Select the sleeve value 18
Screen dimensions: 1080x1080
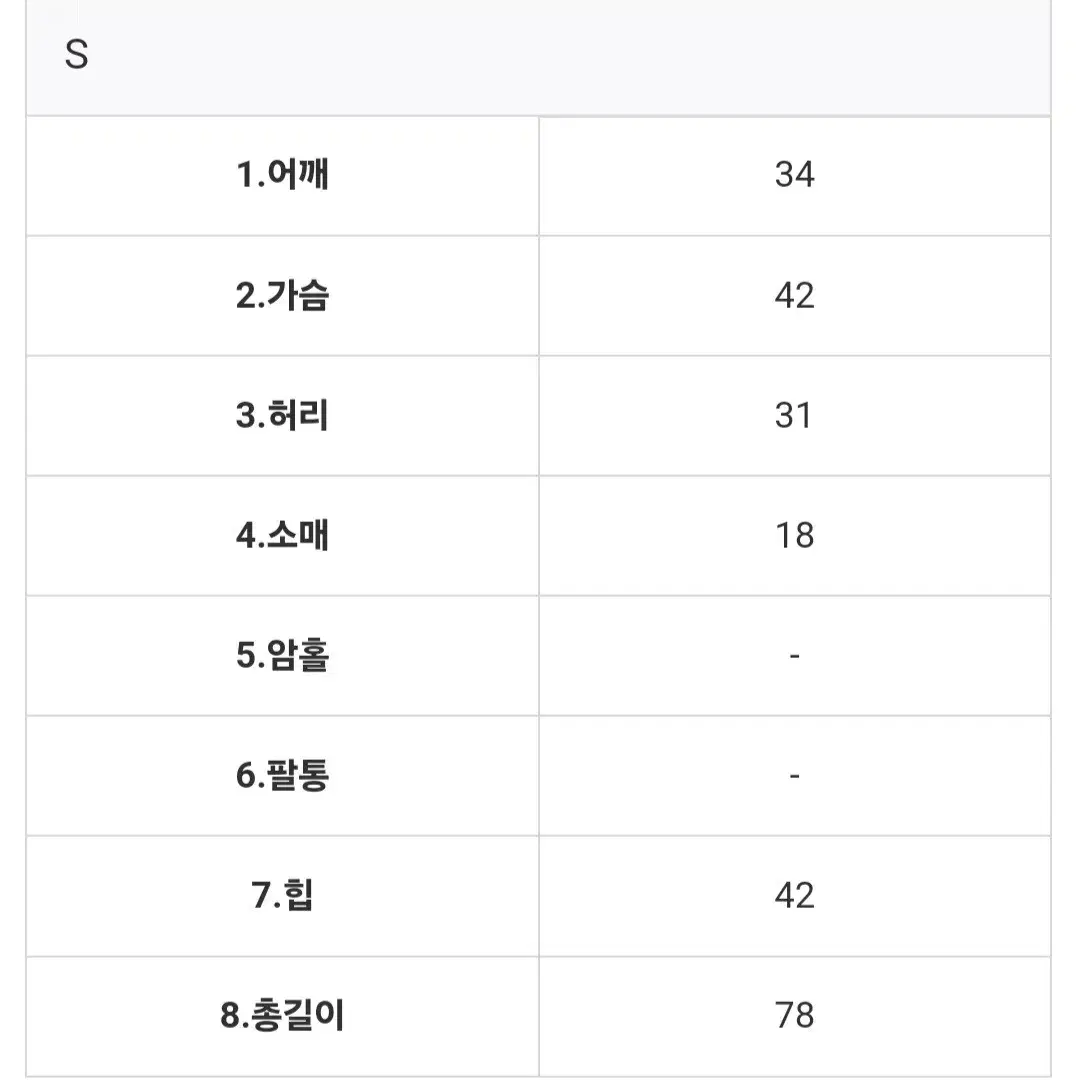(795, 536)
